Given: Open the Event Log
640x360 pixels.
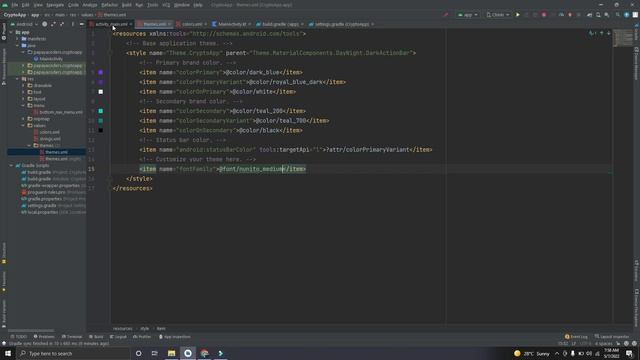Looking at the screenshot, I should (x=576, y=337).
